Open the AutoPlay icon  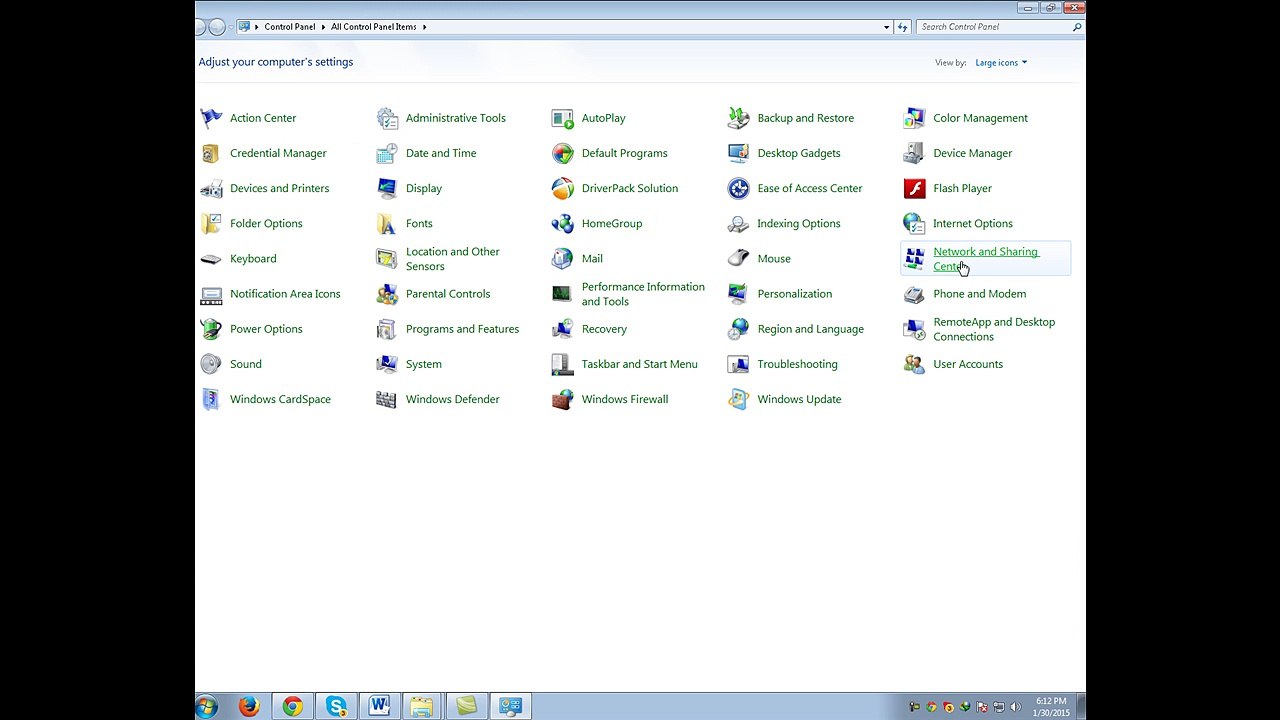(x=563, y=118)
